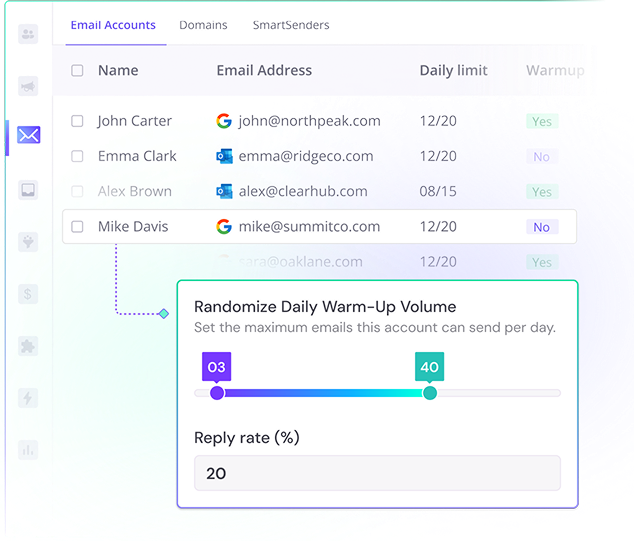Check the John Carter row checkbox
The width and height of the screenshot is (634, 541).
coord(77,121)
